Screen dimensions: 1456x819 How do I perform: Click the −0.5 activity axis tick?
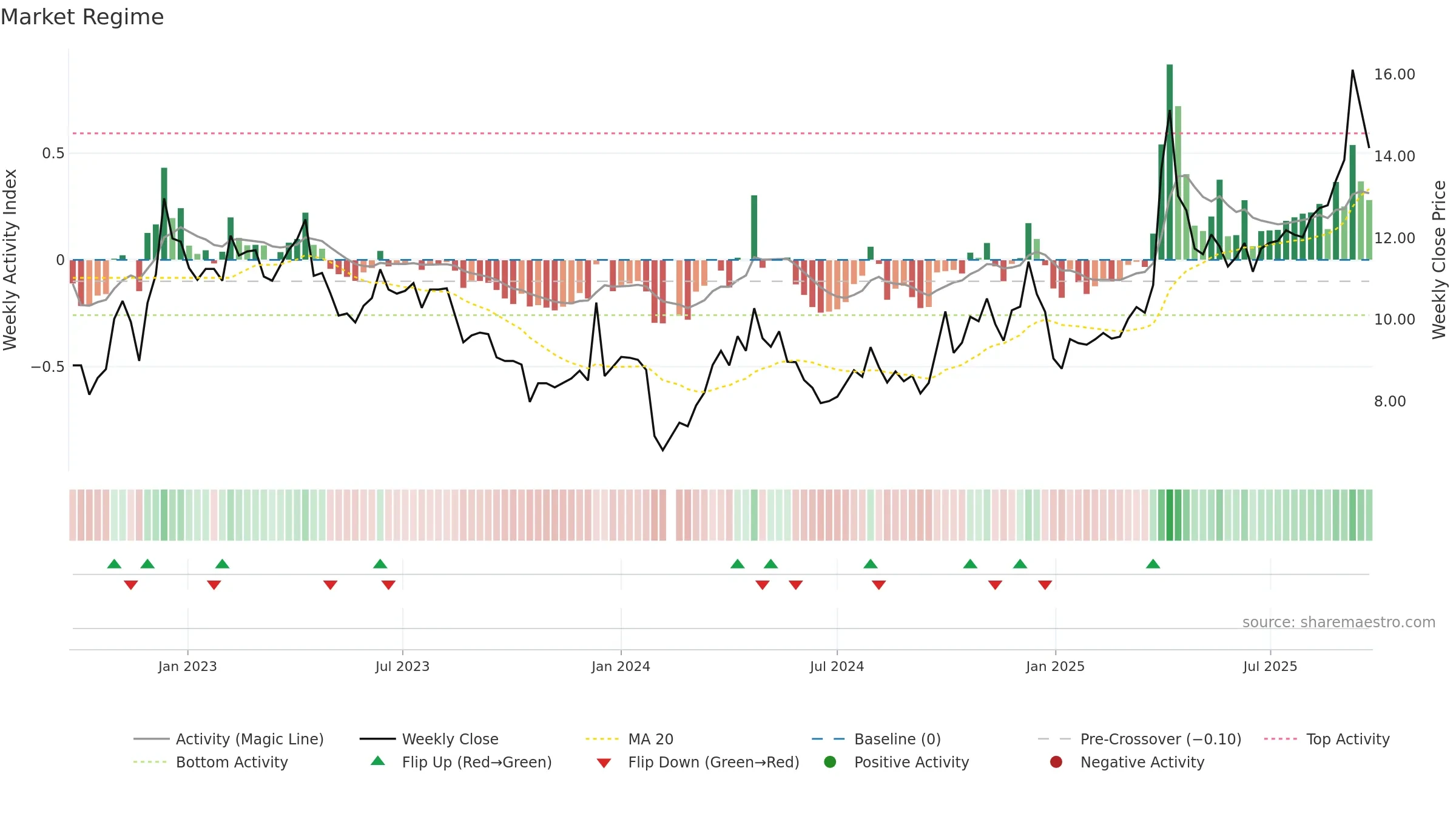47,366
